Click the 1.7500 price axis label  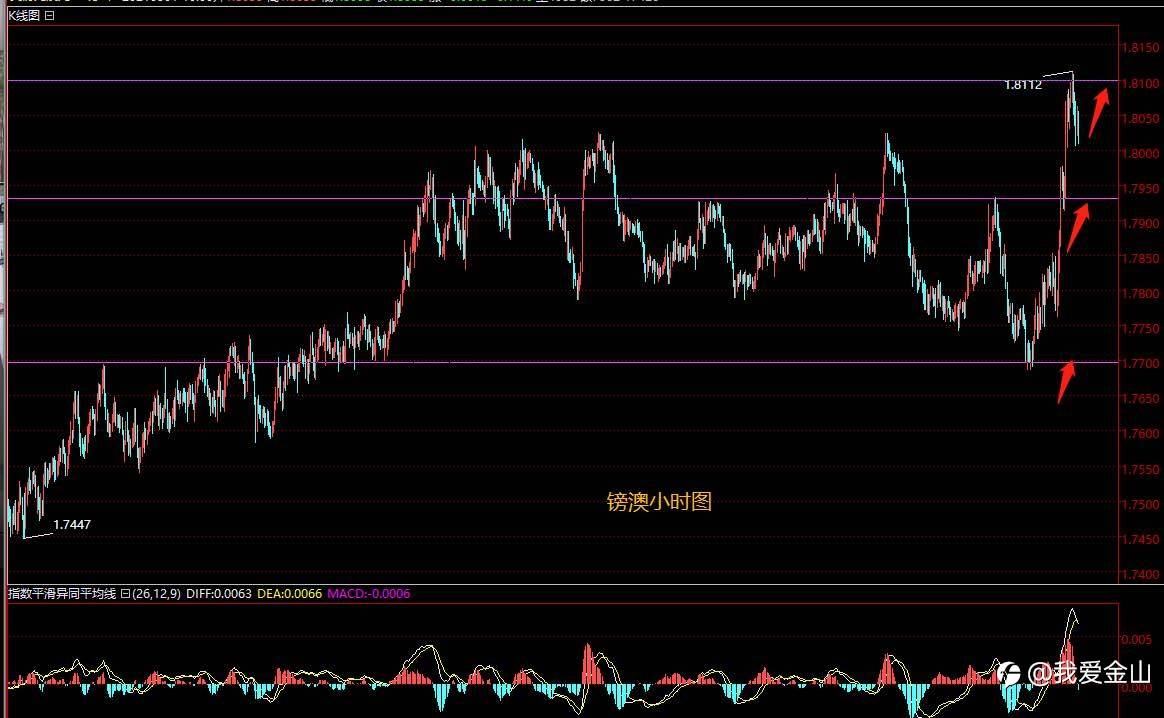tap(1140, 504)
